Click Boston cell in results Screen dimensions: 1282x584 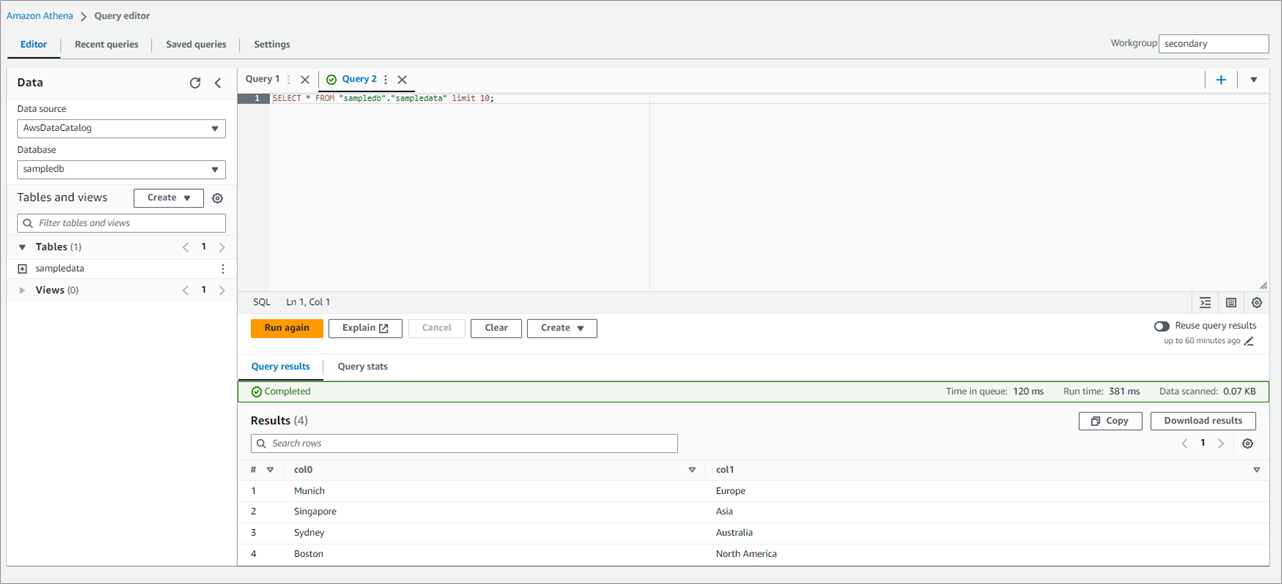tap(308, 554)
